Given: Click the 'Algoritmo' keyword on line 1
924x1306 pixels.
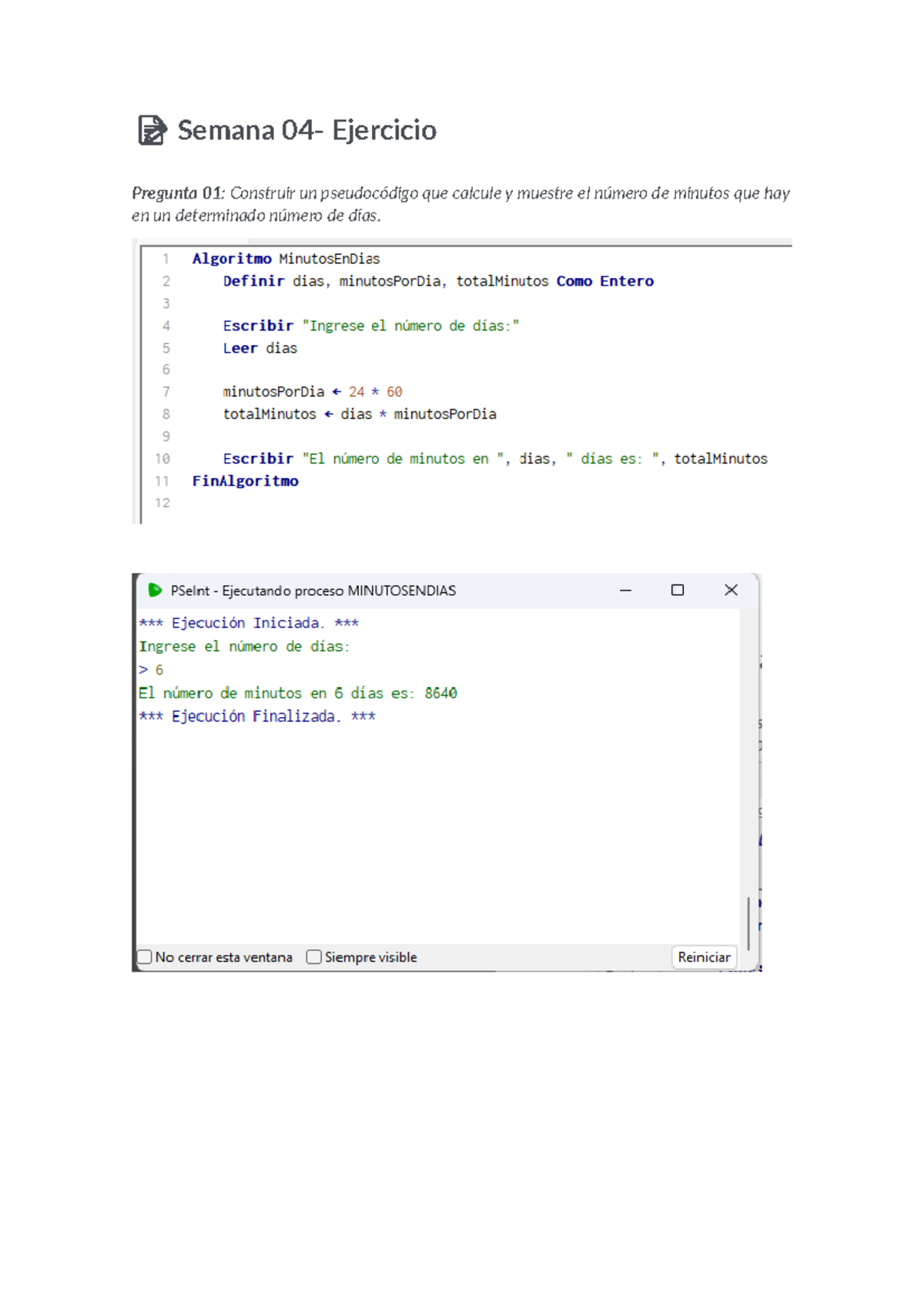Looking at the screenshot, I should (x=231, y=259).
